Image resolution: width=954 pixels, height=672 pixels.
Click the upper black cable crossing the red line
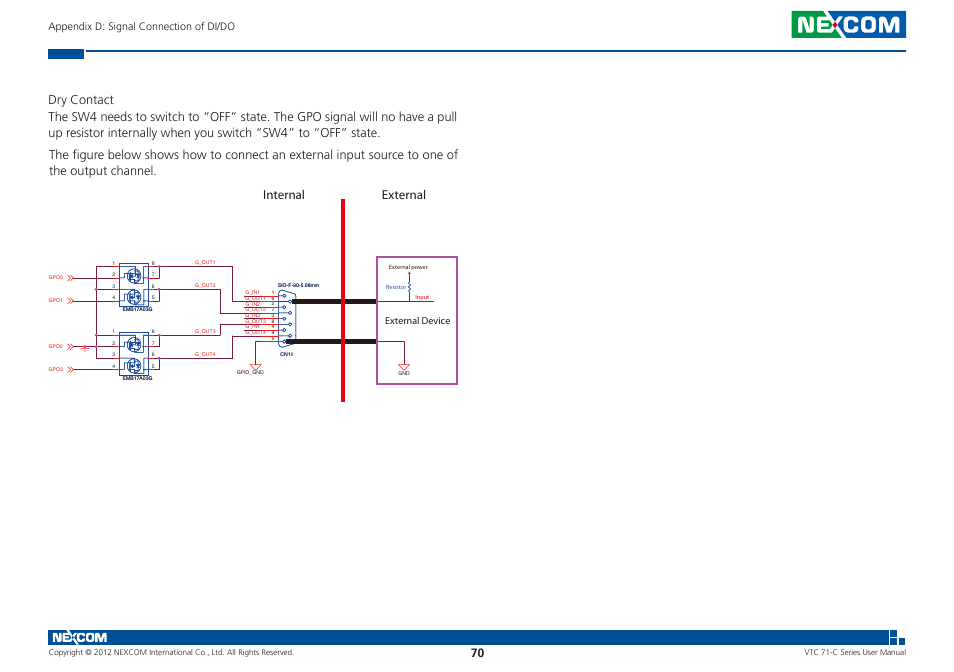(334, 301)
